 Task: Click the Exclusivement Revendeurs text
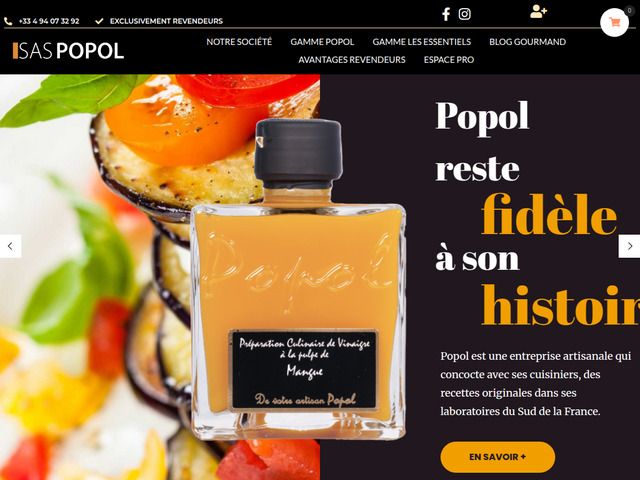coord(166,21)
